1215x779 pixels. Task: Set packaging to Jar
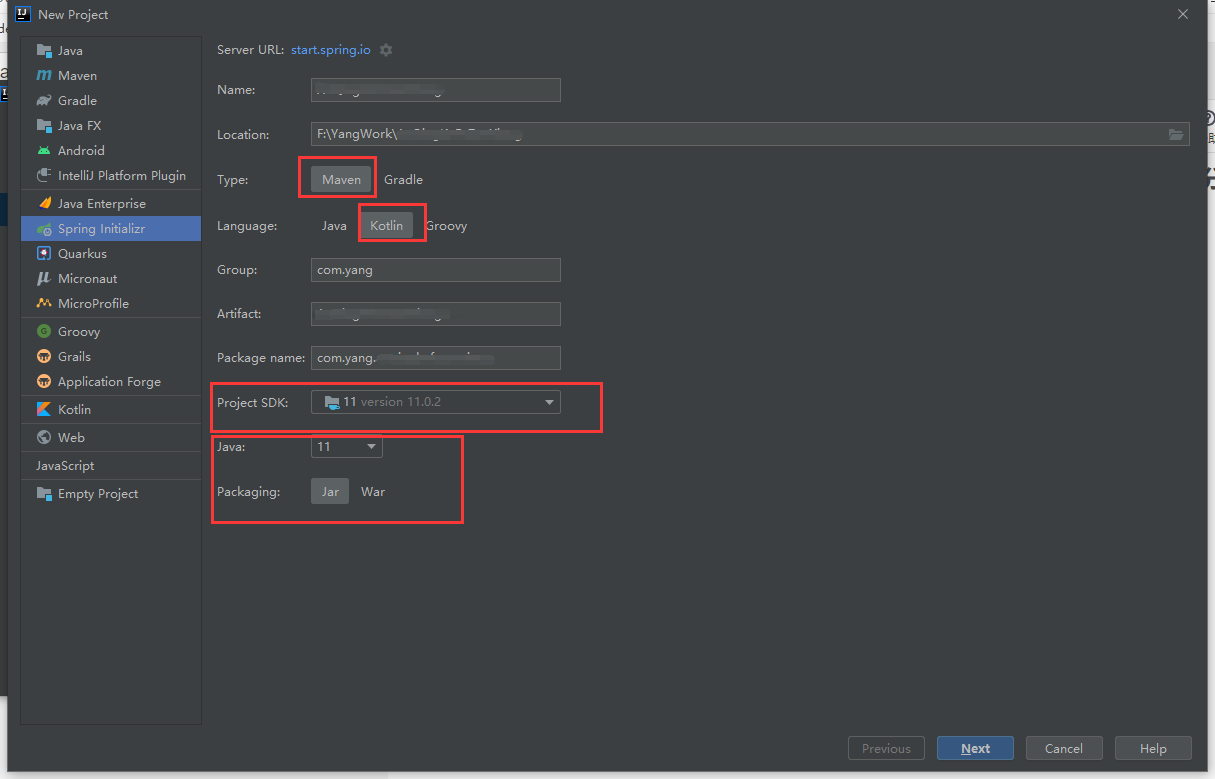pyautogui.click(x=330, y=491)
